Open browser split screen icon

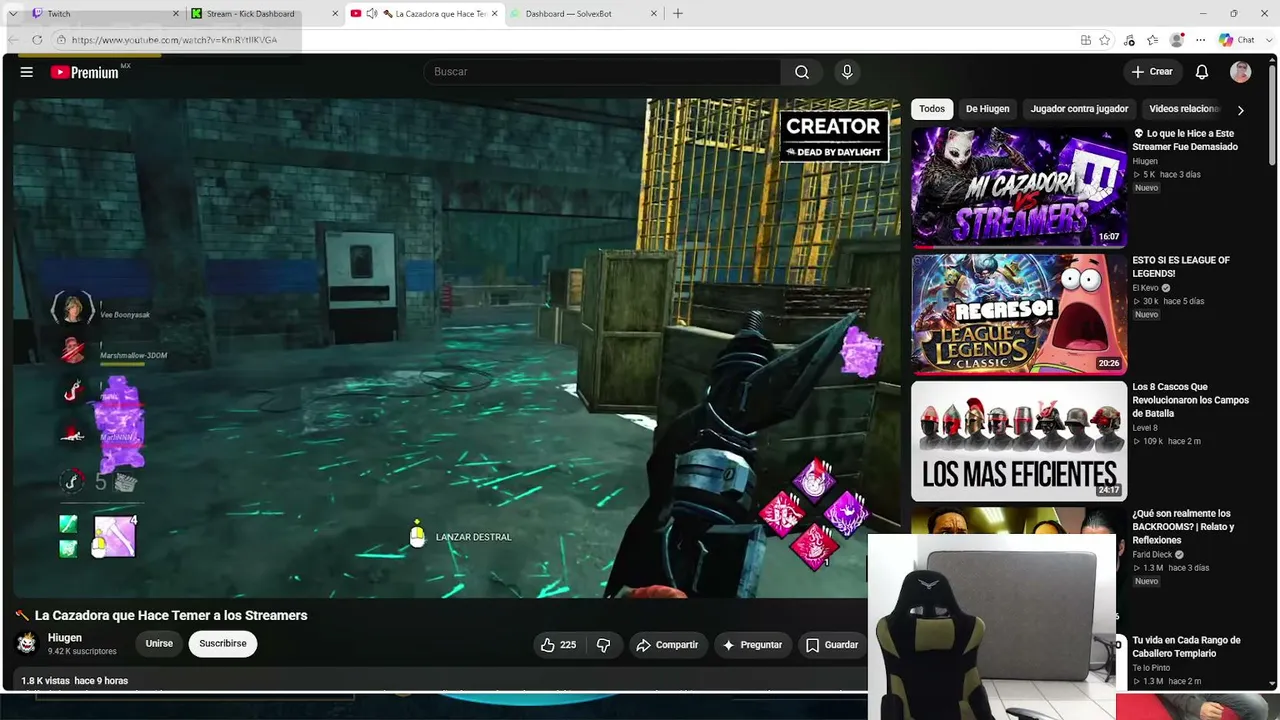(x=1086, y=40)
